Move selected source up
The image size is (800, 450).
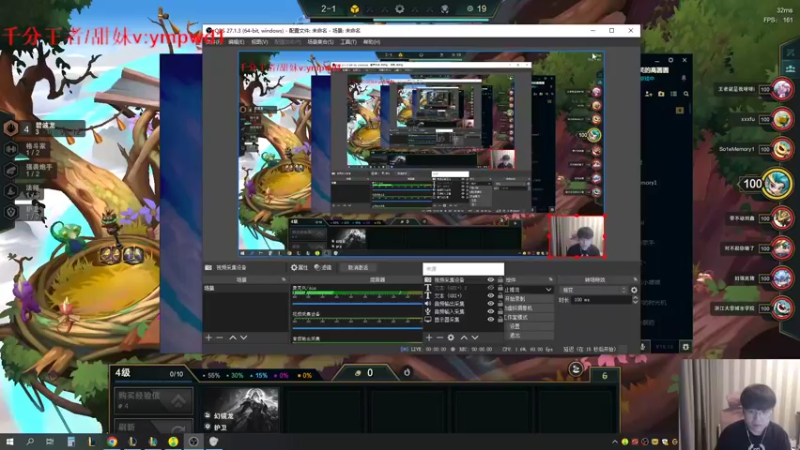click(464, 338)
